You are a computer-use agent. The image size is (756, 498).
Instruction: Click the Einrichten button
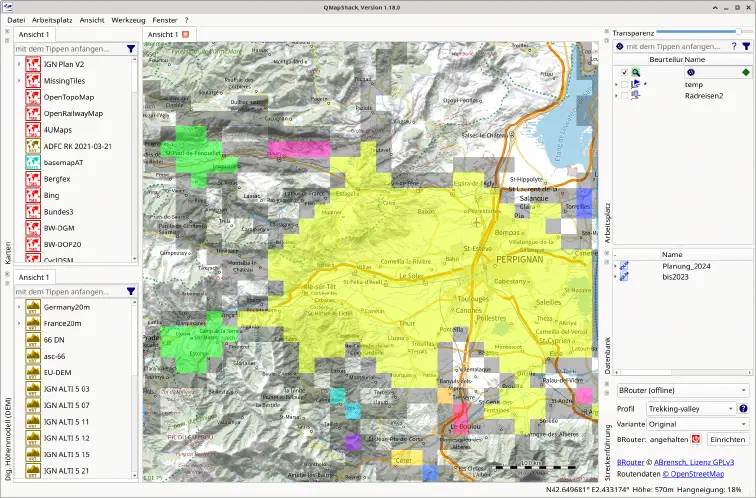[728, 439]
